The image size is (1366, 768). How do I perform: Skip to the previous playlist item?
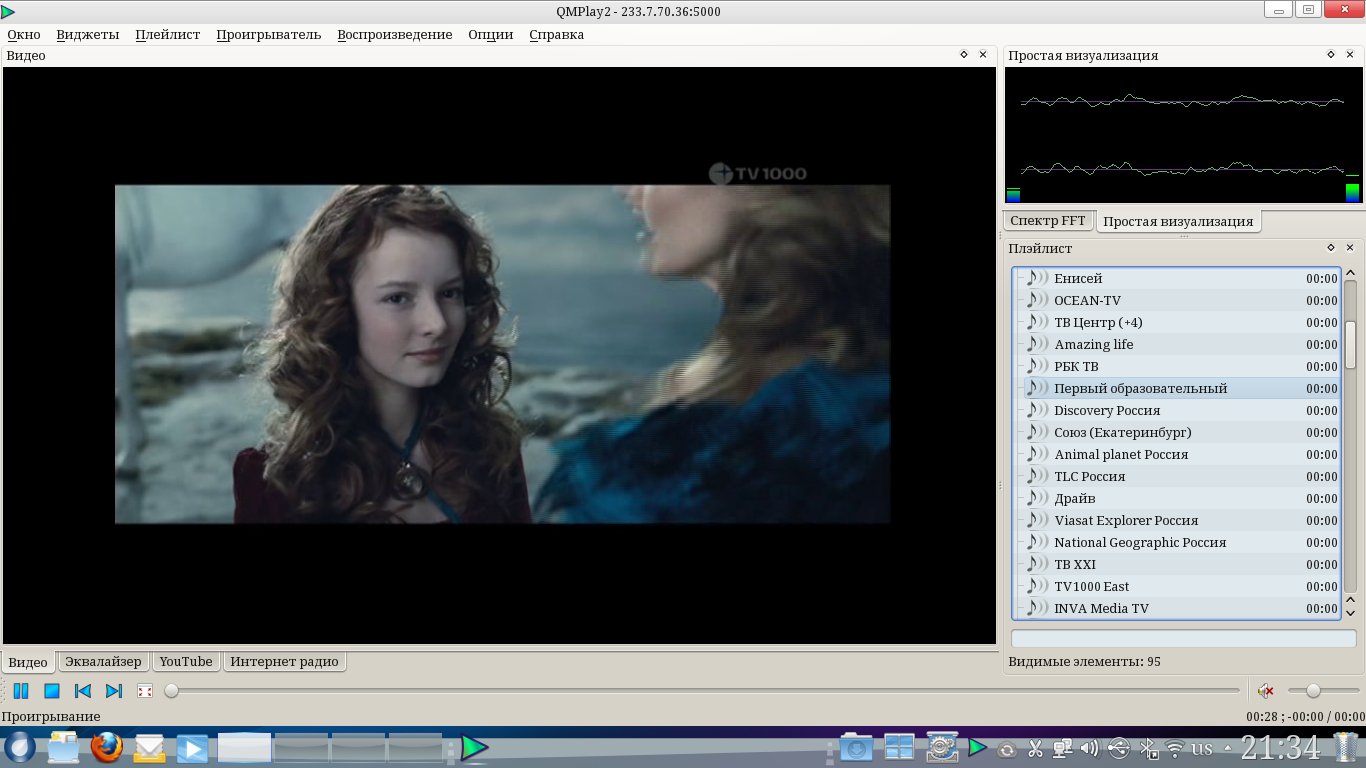83,691
